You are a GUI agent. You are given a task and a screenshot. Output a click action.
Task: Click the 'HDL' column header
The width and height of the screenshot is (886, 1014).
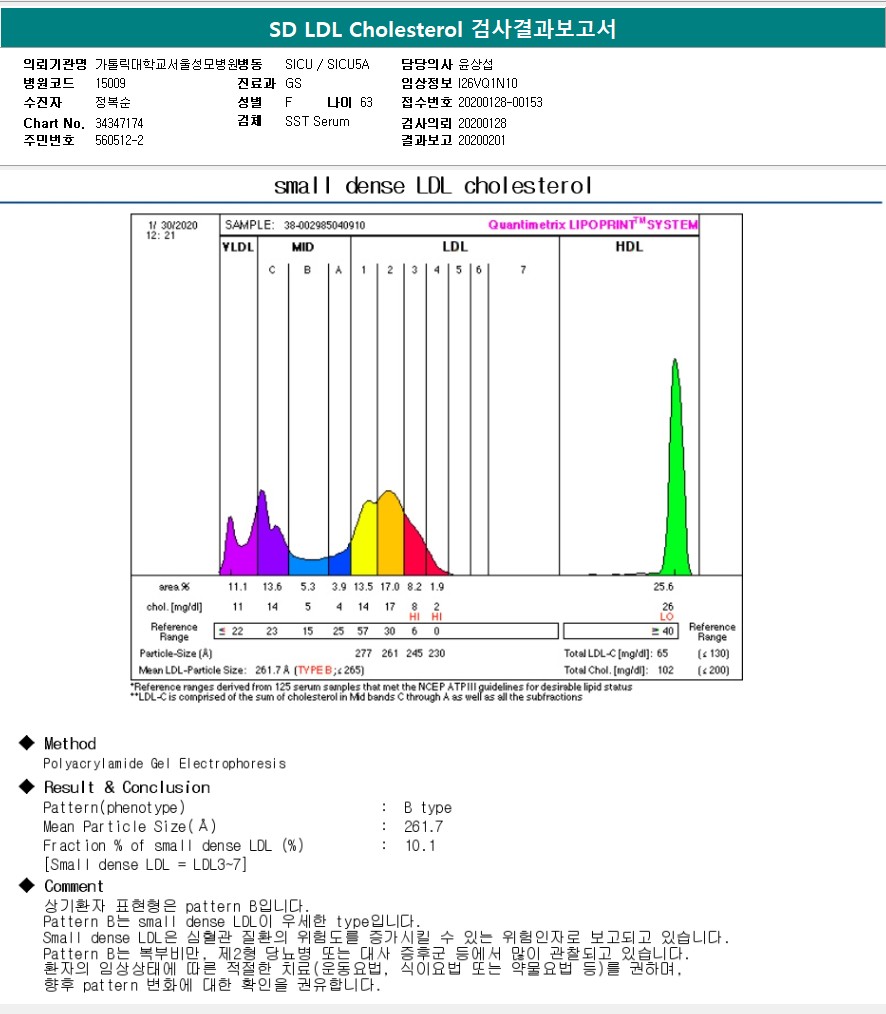pyautogui.click(x=629, y=246)
